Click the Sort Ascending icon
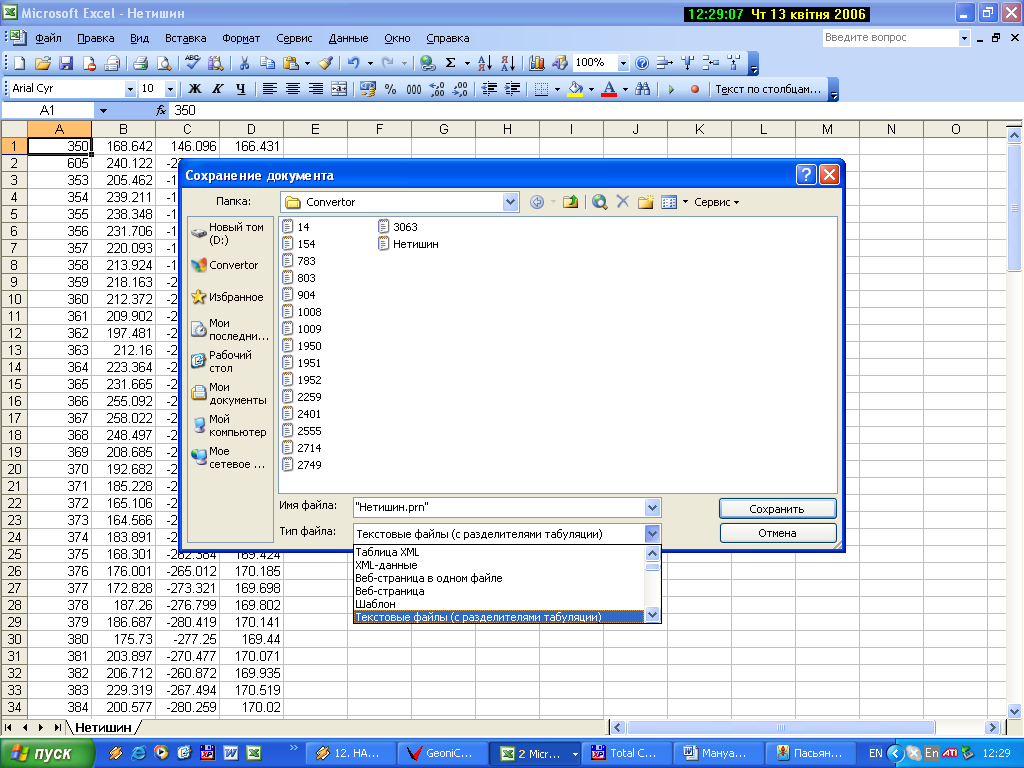 pos(485,63)
